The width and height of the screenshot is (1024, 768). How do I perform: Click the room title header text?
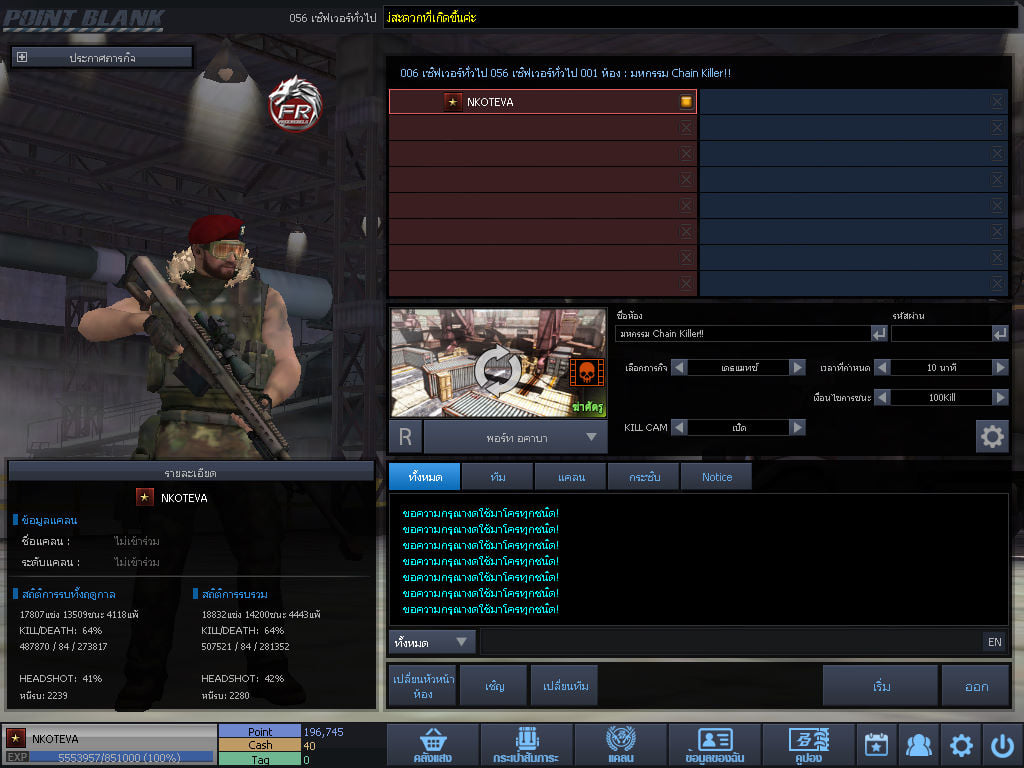pyautogui.click(x=566, y=73)
